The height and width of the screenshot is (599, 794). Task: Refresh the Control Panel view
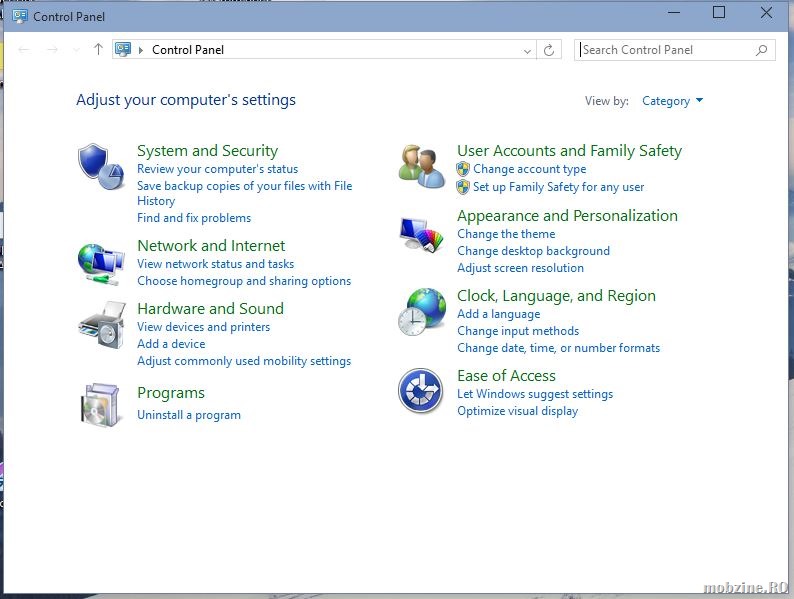tap(549, 50)
